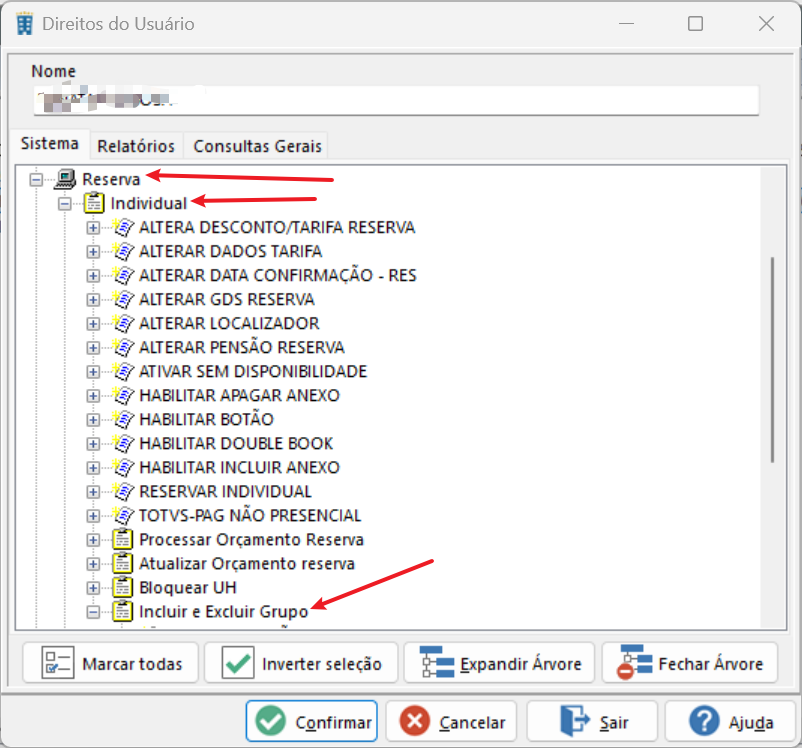Collapse the Individual tree node
Screen dimensions: 802x748
(64, 204)
